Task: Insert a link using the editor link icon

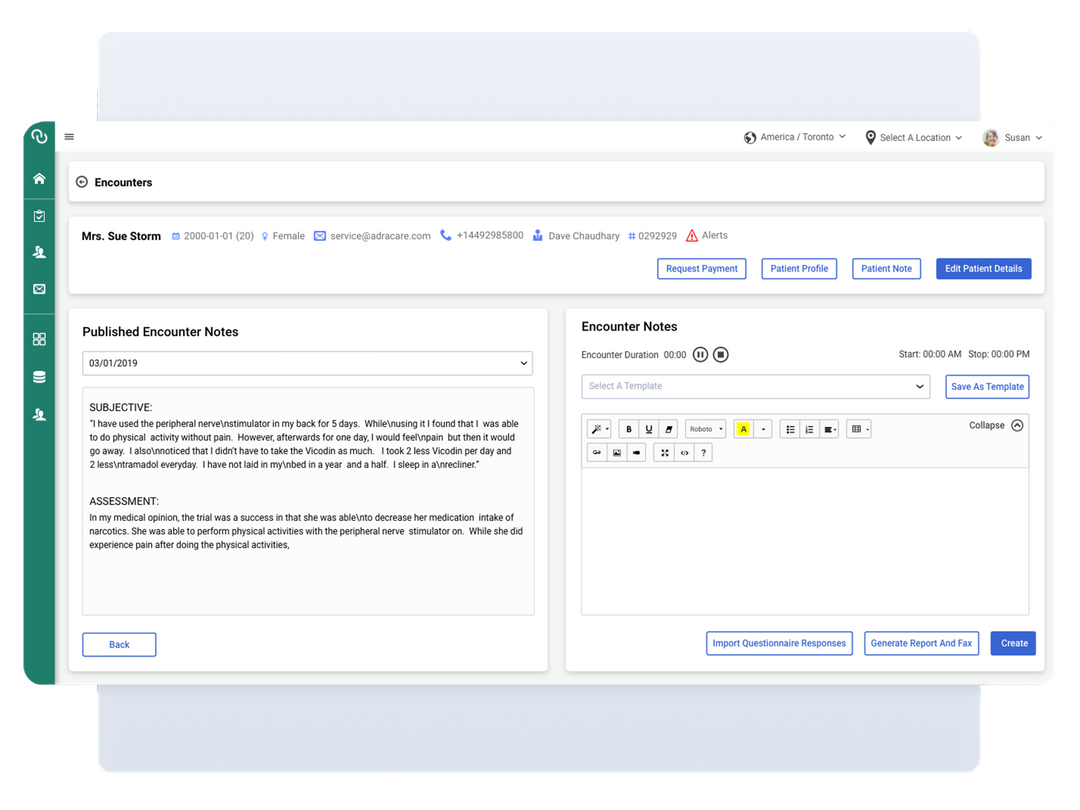Action: (x=597, y=452)
